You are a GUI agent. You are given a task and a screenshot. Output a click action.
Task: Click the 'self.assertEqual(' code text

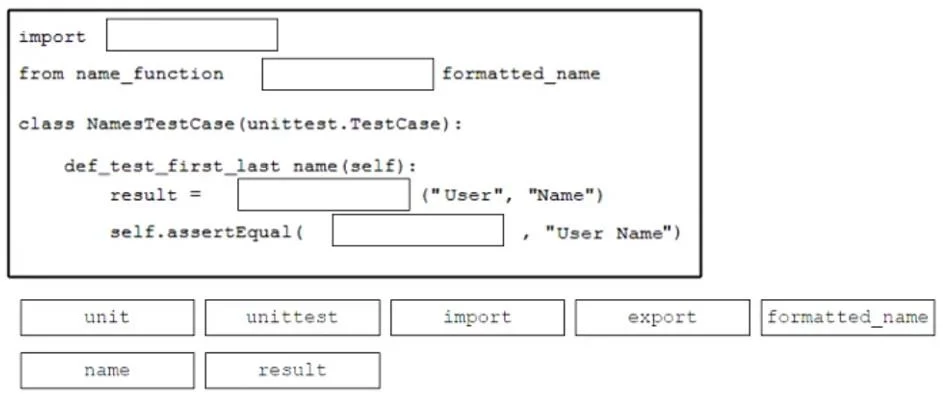click(207, 232)
